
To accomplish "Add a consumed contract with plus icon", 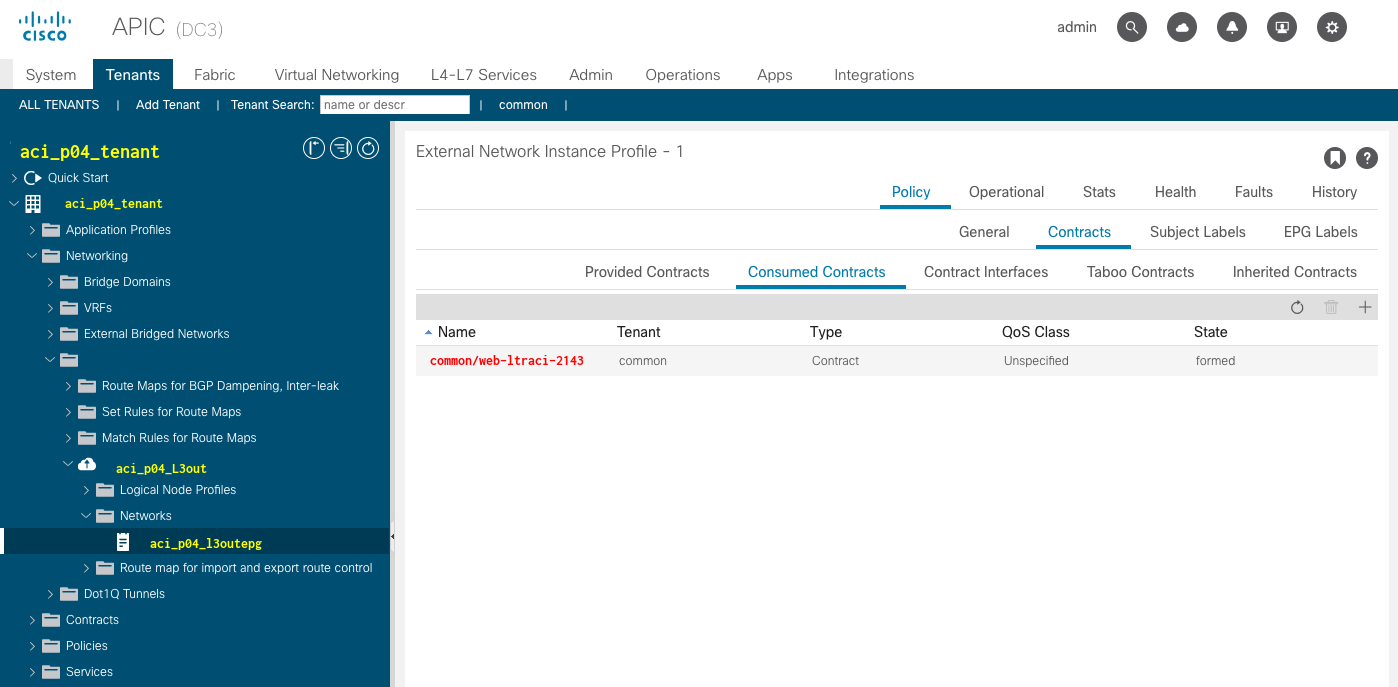I will click(1365, 307).
